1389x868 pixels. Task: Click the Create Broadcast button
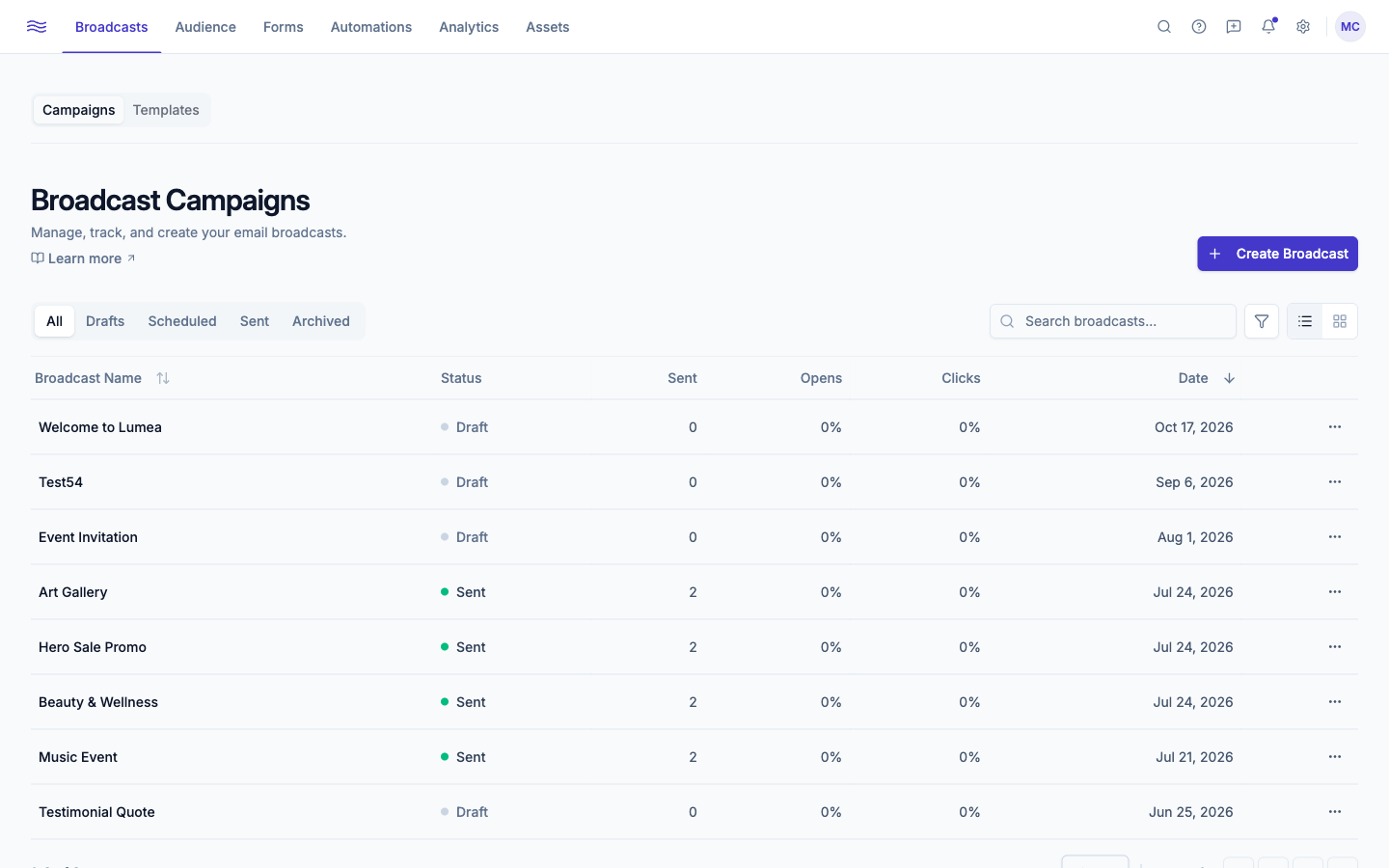click(1278, 254)
